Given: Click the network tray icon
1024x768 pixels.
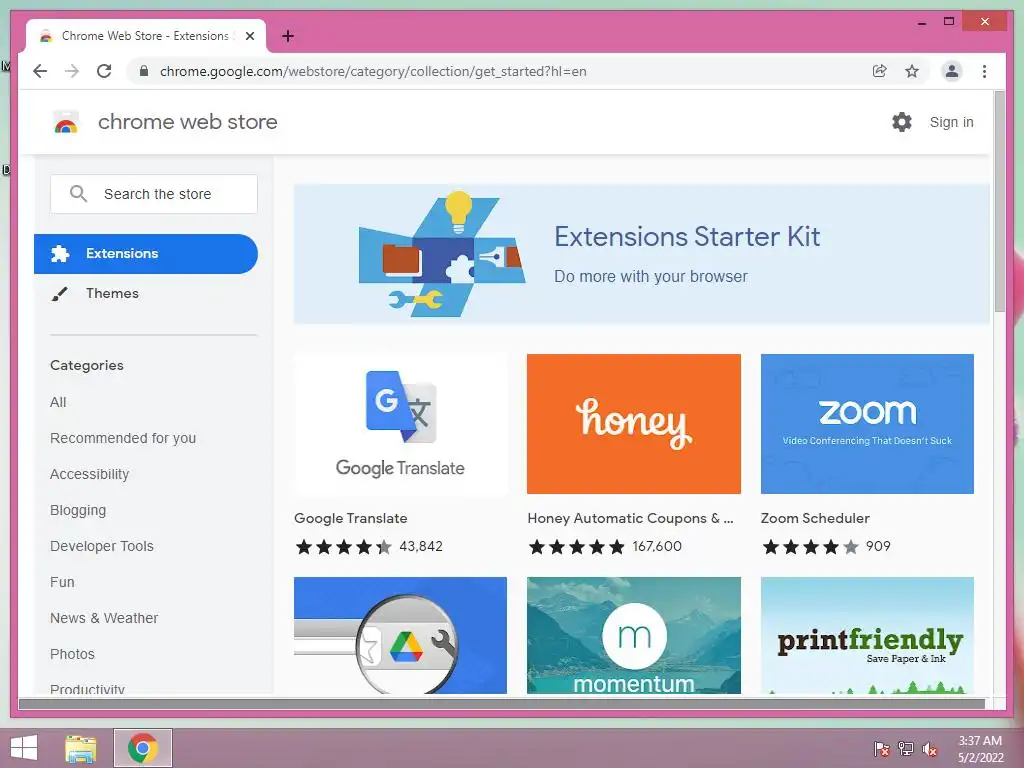Looking at the screenshot, I should (906, 748).
